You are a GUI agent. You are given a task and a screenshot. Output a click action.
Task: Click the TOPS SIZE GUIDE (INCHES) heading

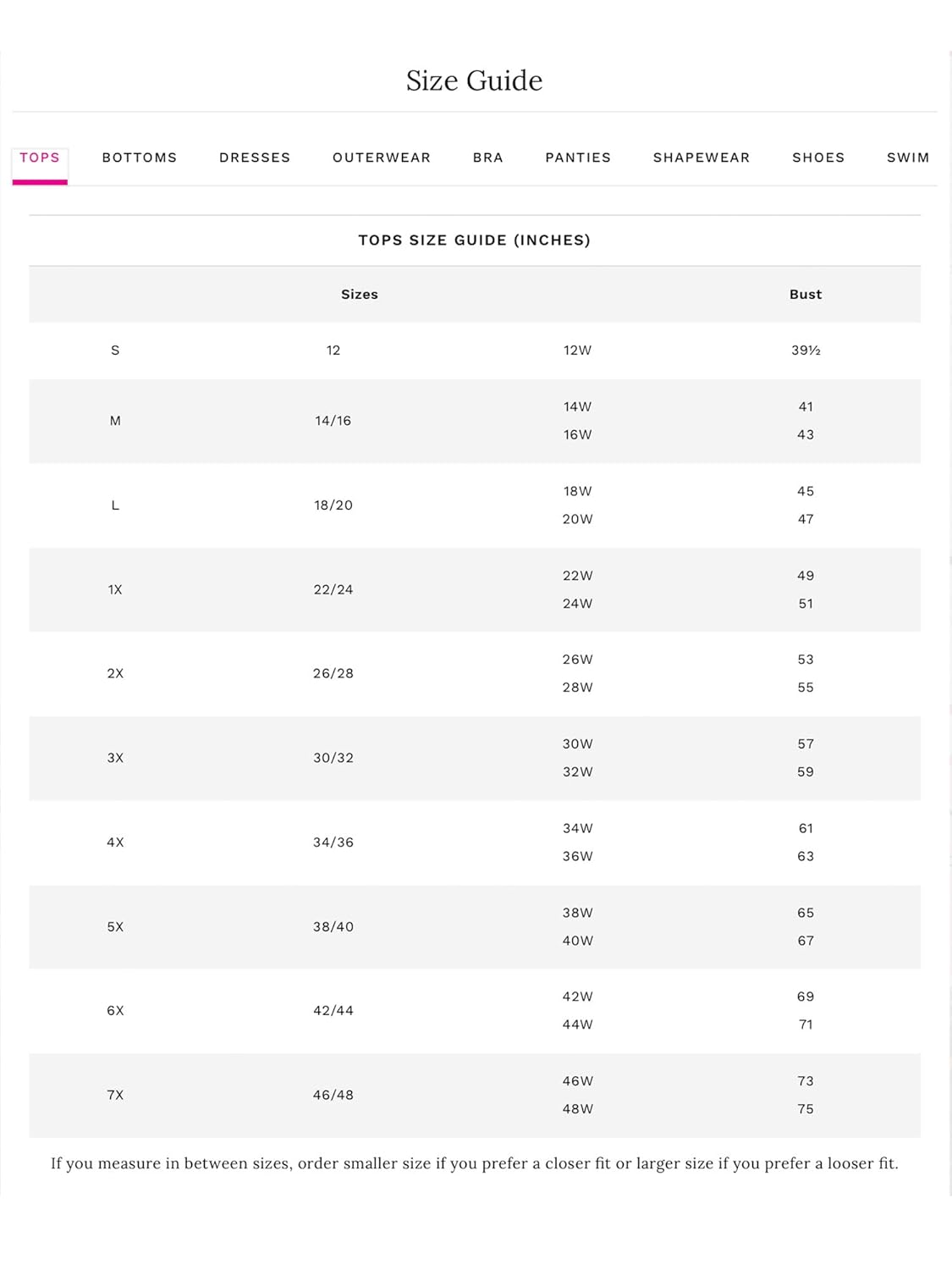coord(474,240)
